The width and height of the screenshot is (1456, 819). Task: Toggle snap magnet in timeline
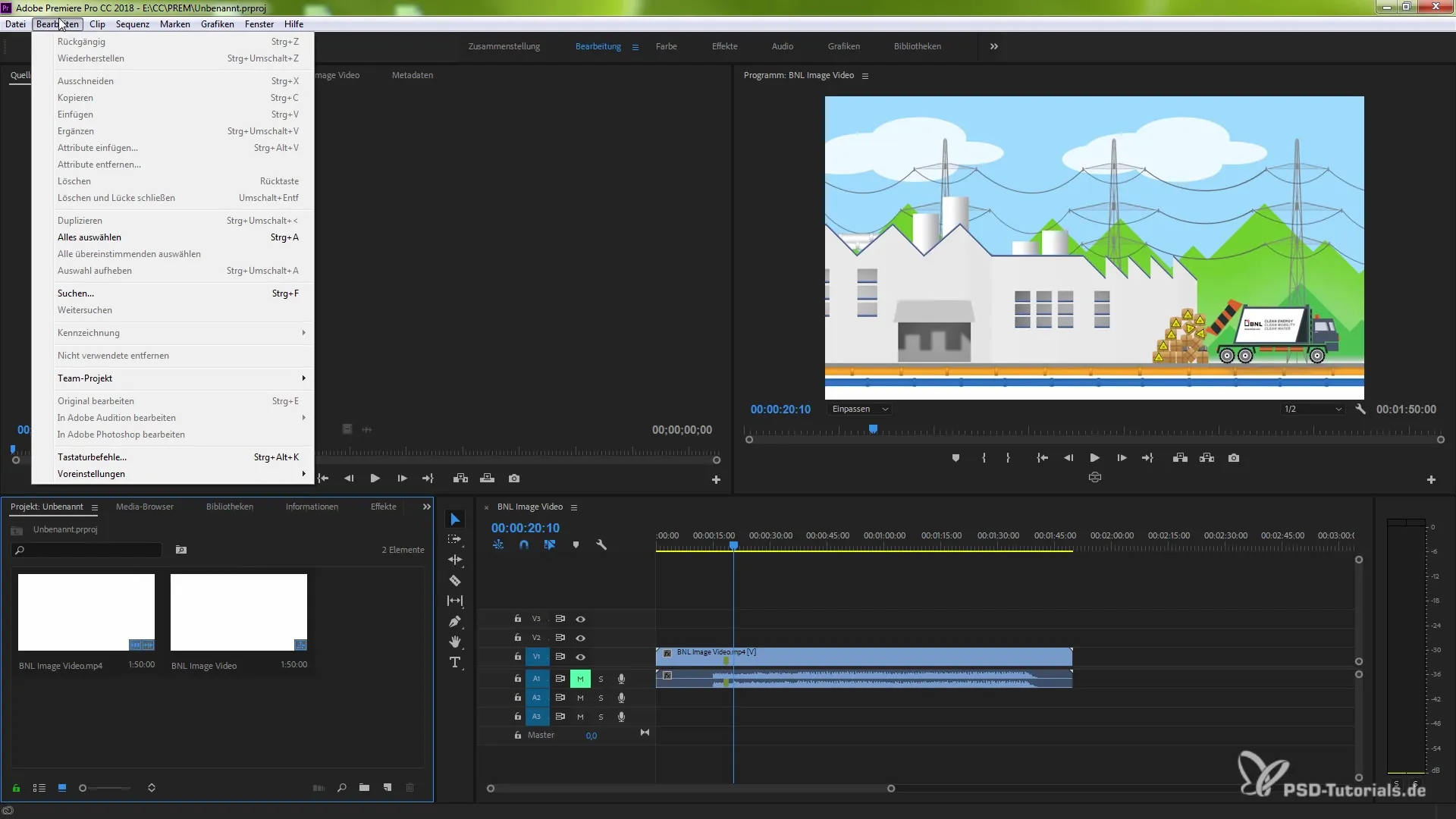coord(524,544)
